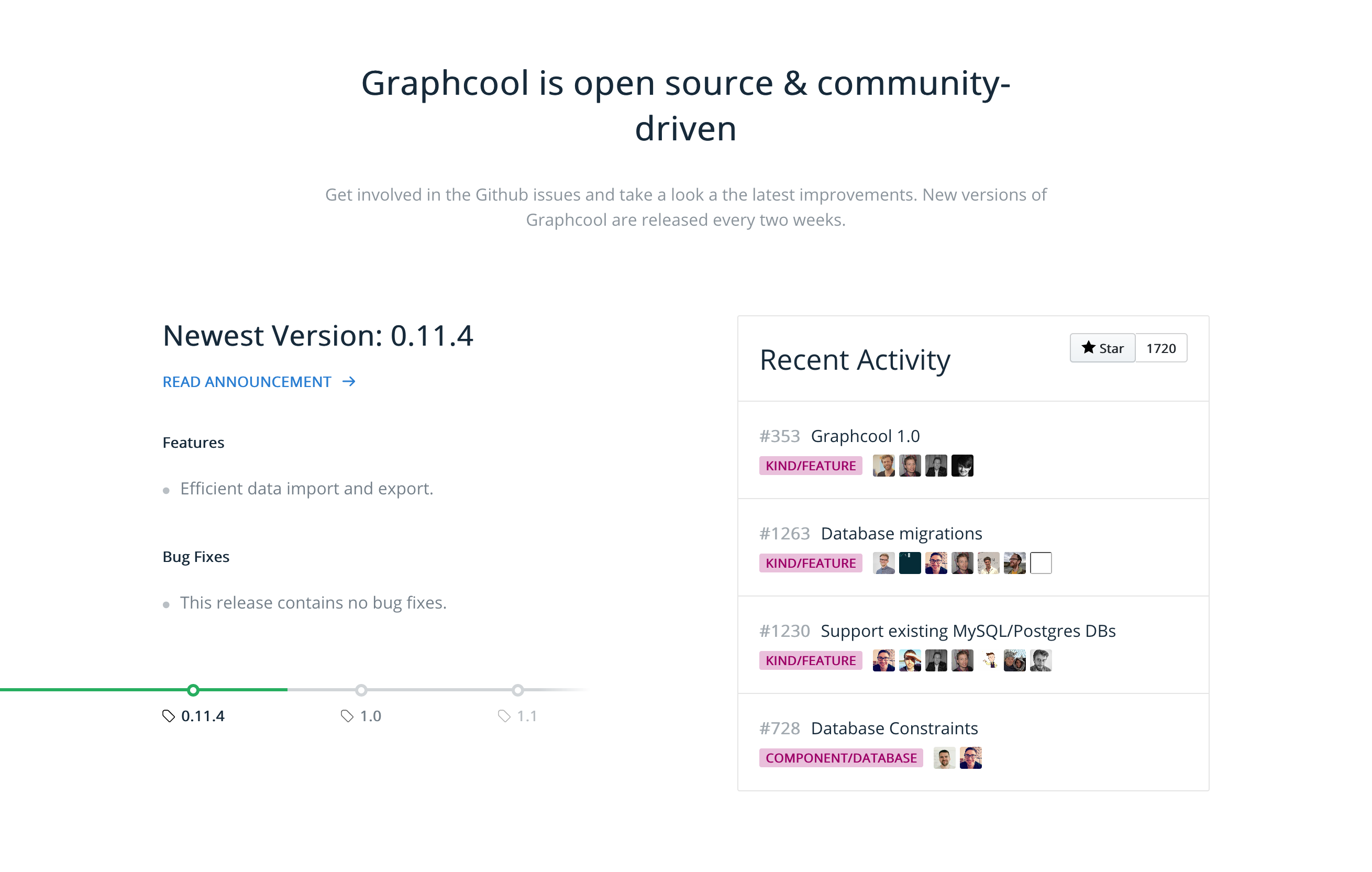1372x872 pixels.
Task: Click dark teal avatar in Database migrations row
Action: tap(910, 563)
